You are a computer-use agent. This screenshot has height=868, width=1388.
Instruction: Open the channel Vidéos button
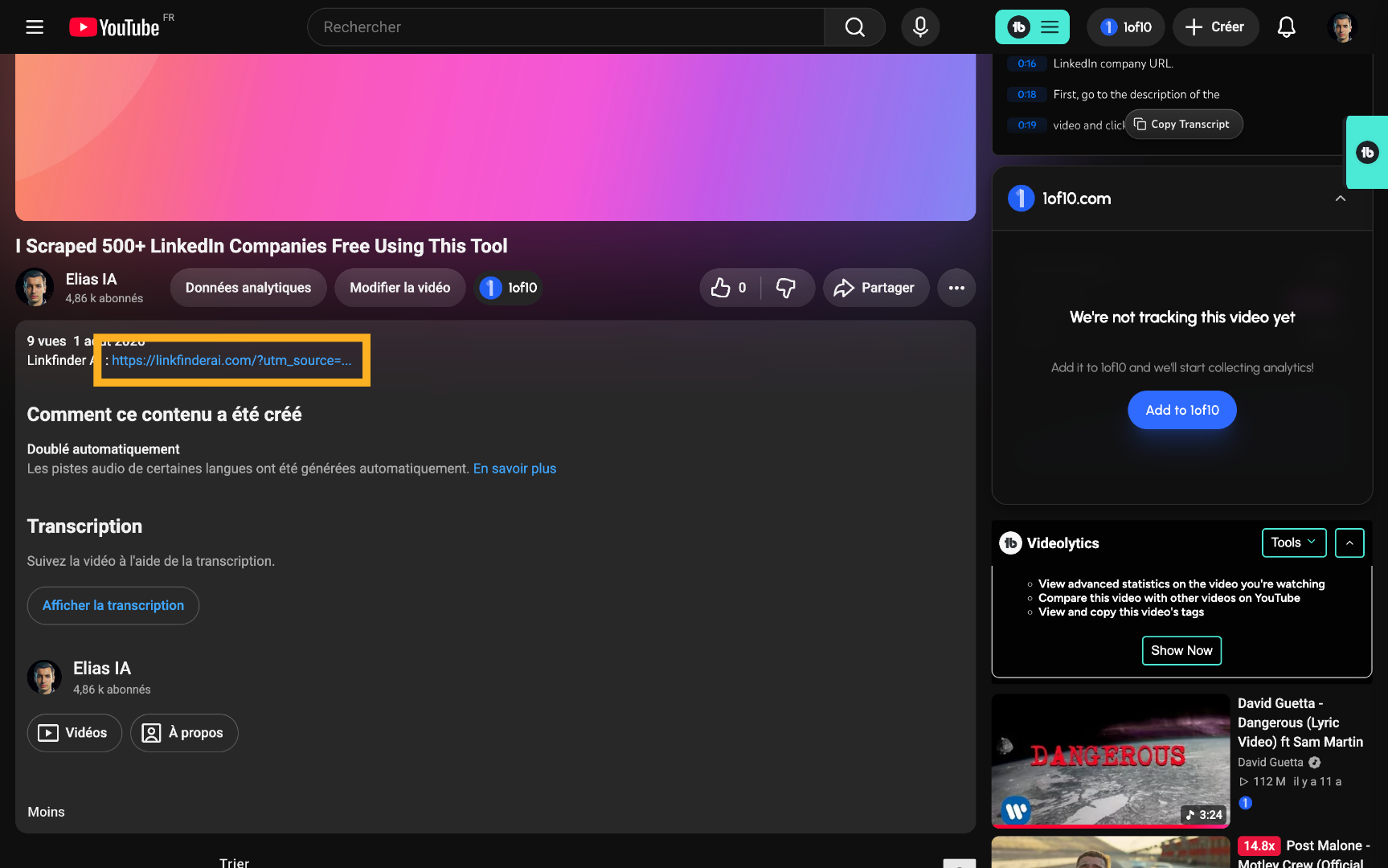coord(75,733)
